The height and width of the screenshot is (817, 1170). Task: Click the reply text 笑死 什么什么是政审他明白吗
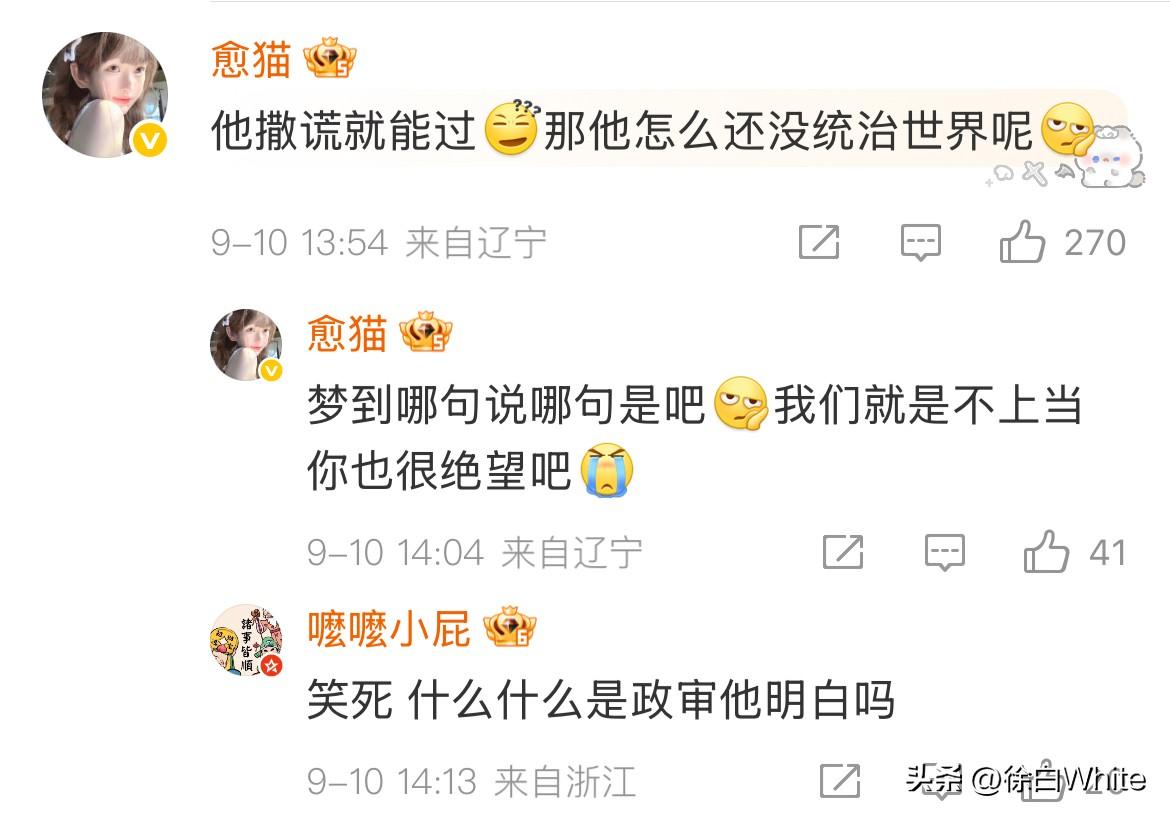coord(601,699)
